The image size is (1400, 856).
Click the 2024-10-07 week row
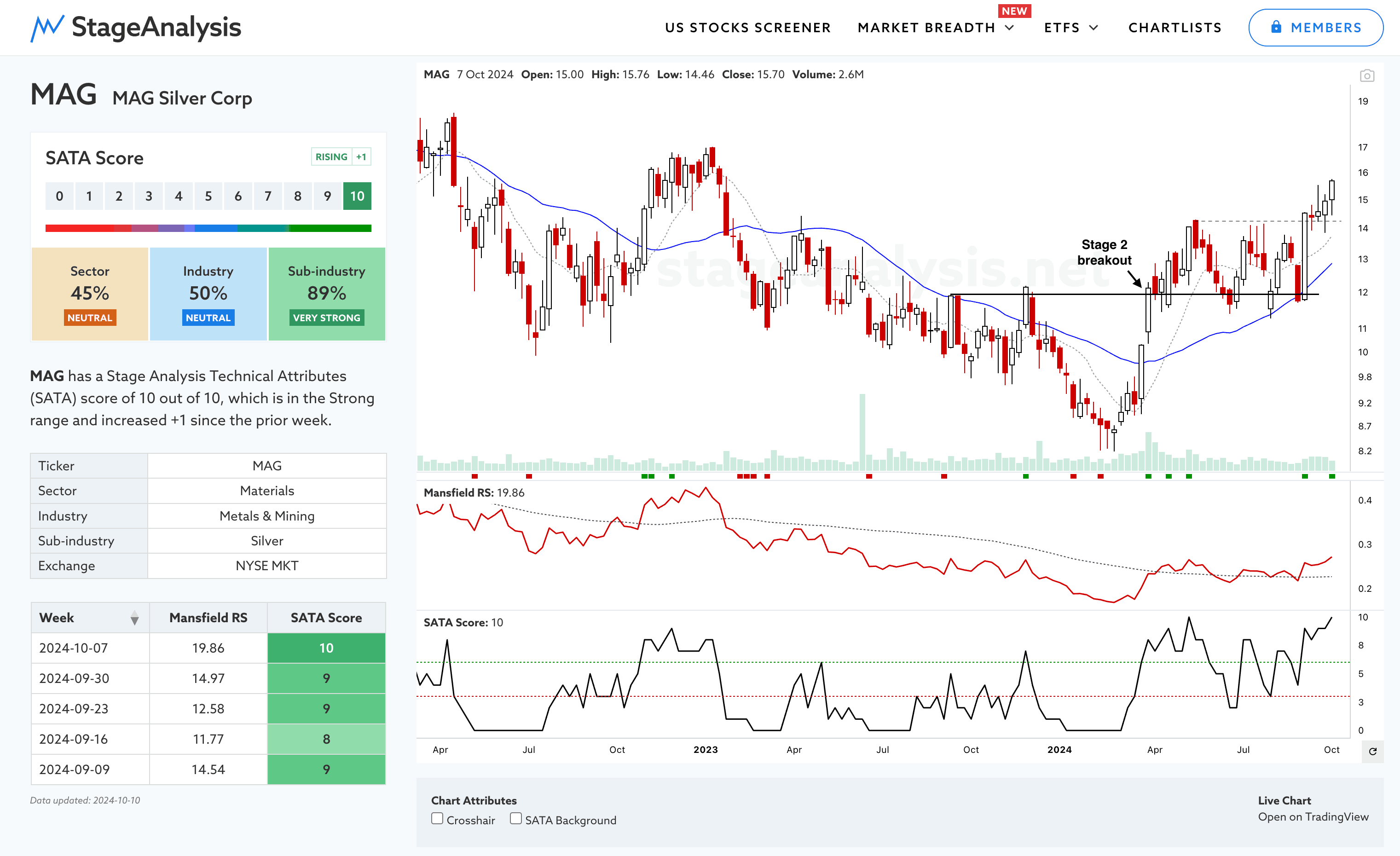[x=208, y=648]
